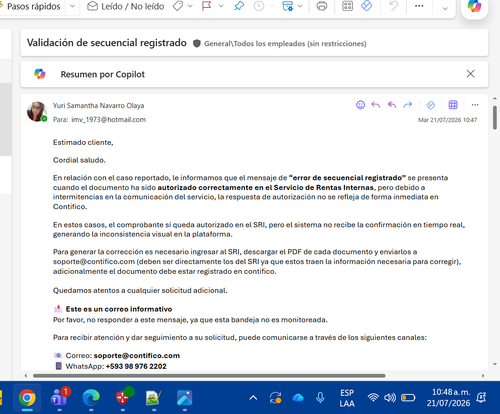Flag this message with the red flag
The image size is (500, 414).
[x=207, y=6]
